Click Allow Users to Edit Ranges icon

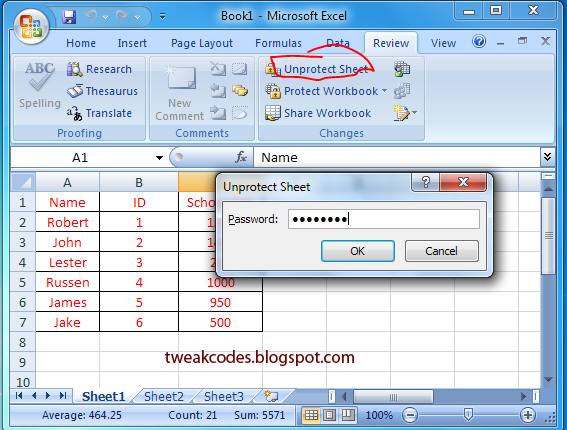[x=402, y=91]
